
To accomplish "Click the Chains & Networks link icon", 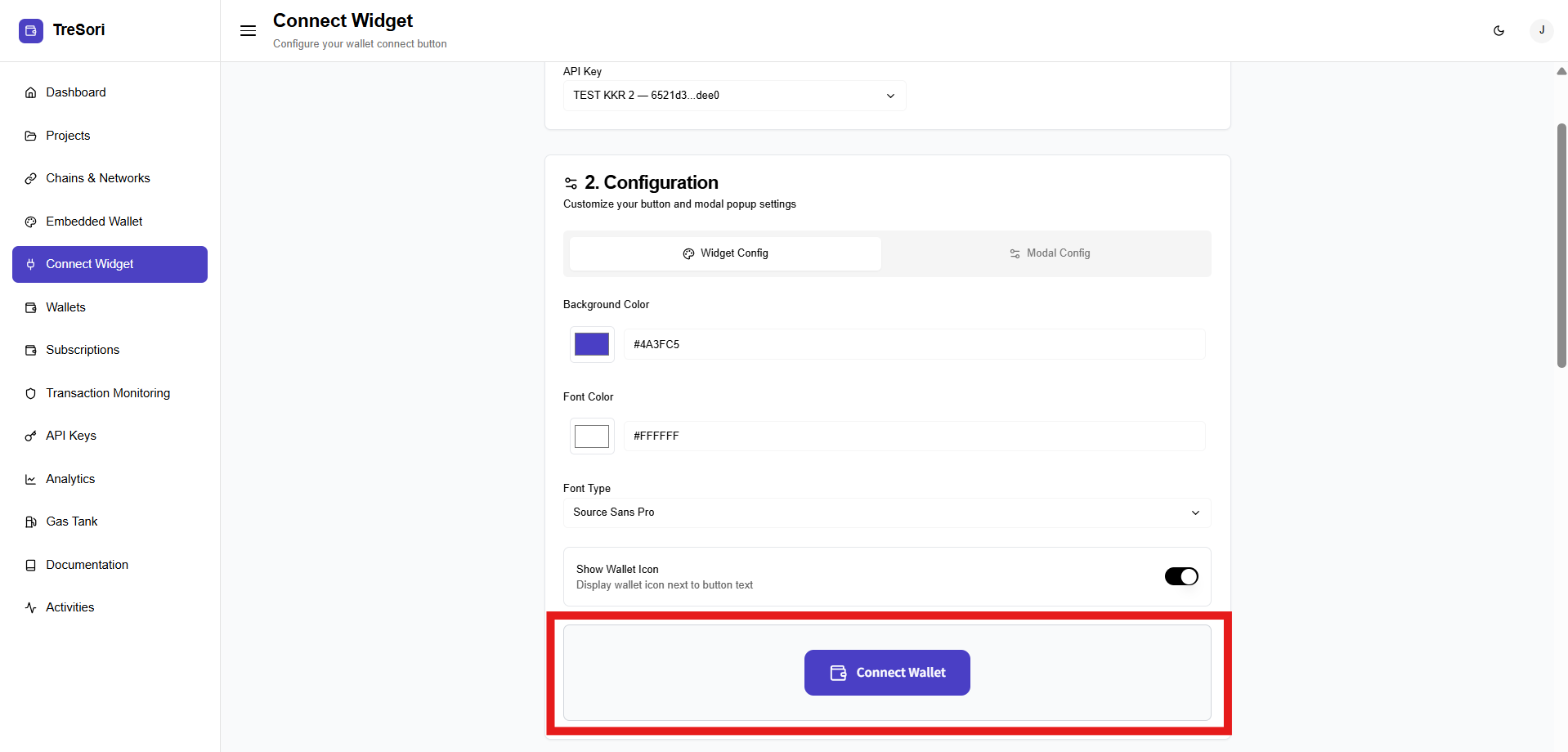I will tap(31, 178).
